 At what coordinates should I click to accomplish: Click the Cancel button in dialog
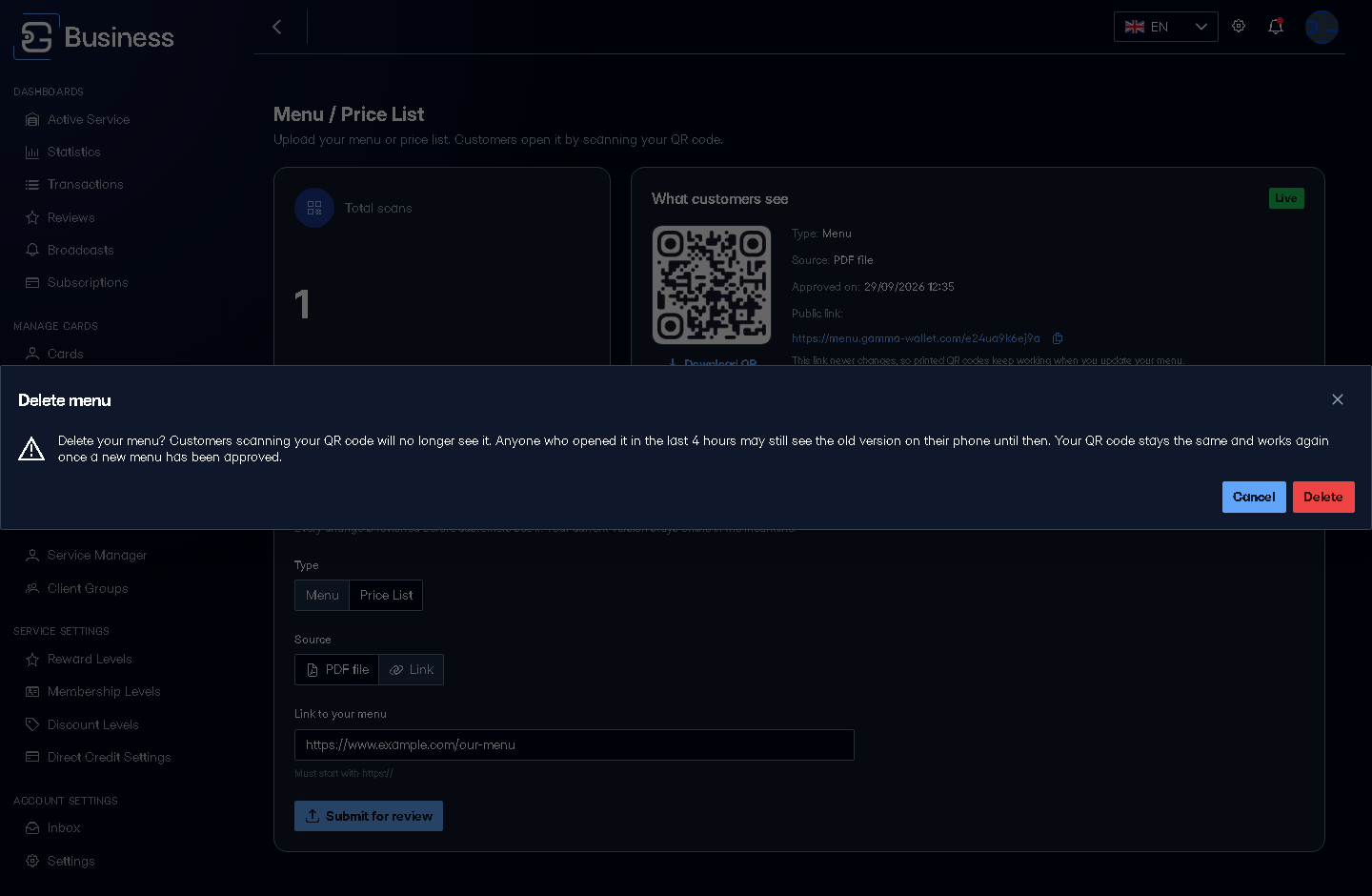[x=1254, y=497]
